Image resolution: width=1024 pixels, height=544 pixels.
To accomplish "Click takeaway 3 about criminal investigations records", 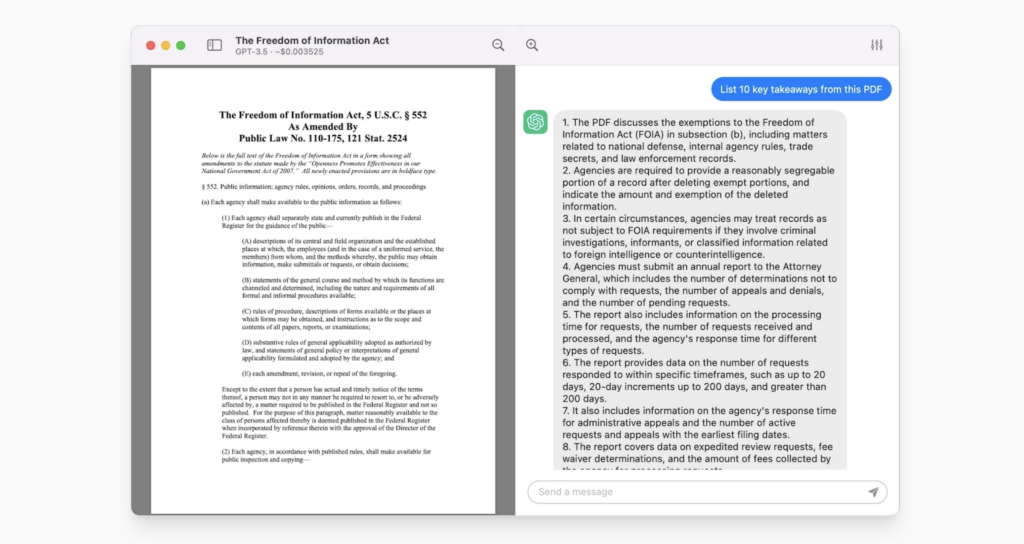I will [x=695, y=236].
